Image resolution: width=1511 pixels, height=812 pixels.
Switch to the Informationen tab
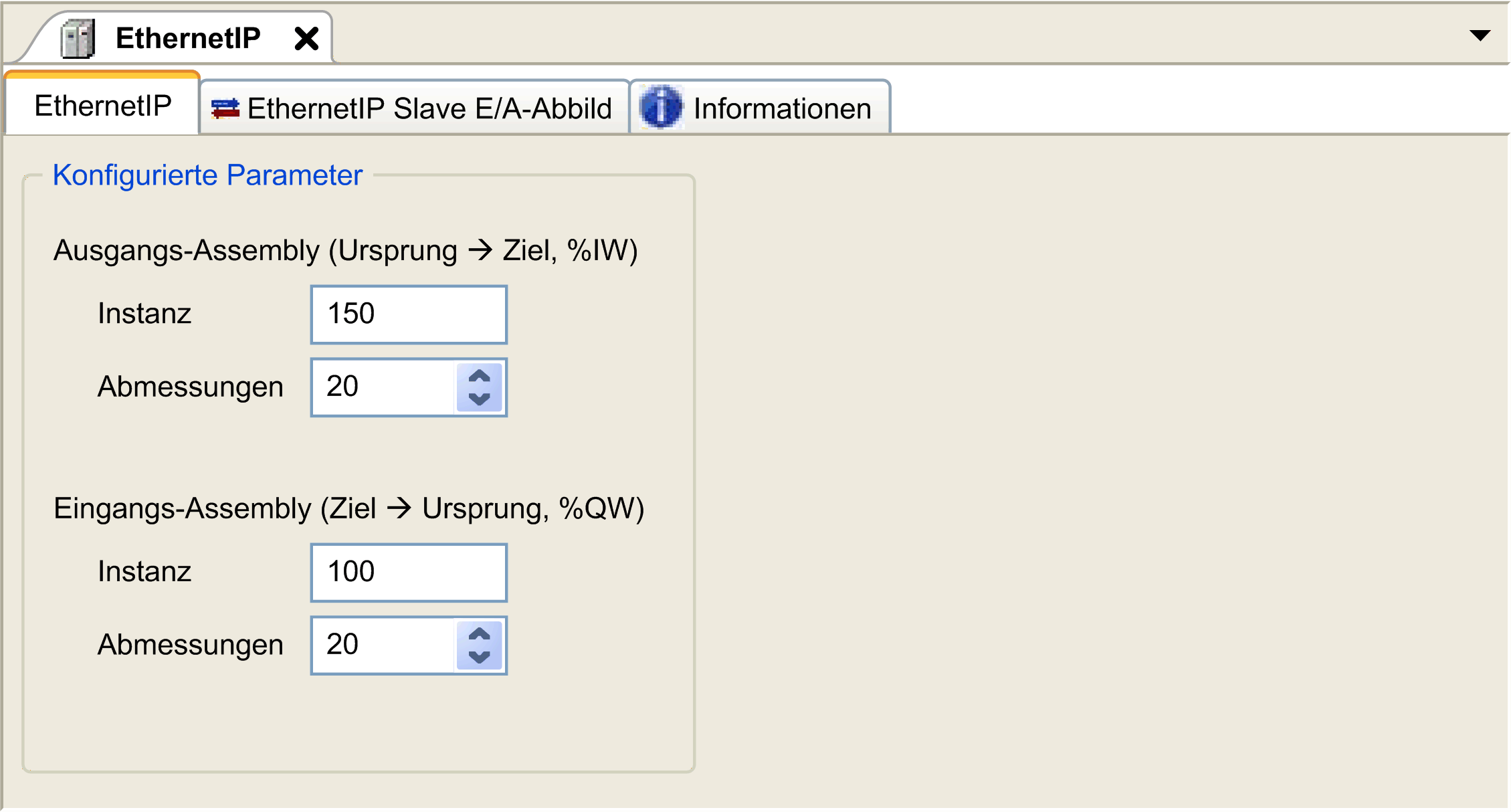781,108
